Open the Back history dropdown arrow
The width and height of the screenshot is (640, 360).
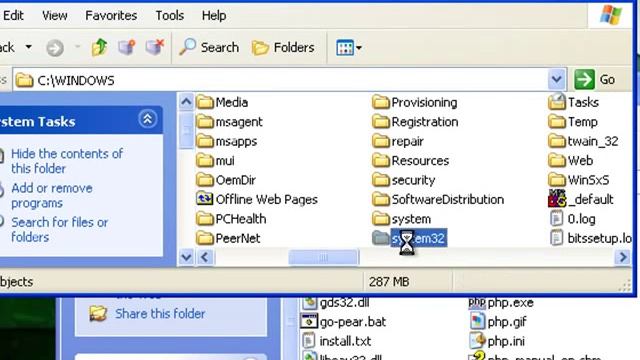[x=29, y=47]
